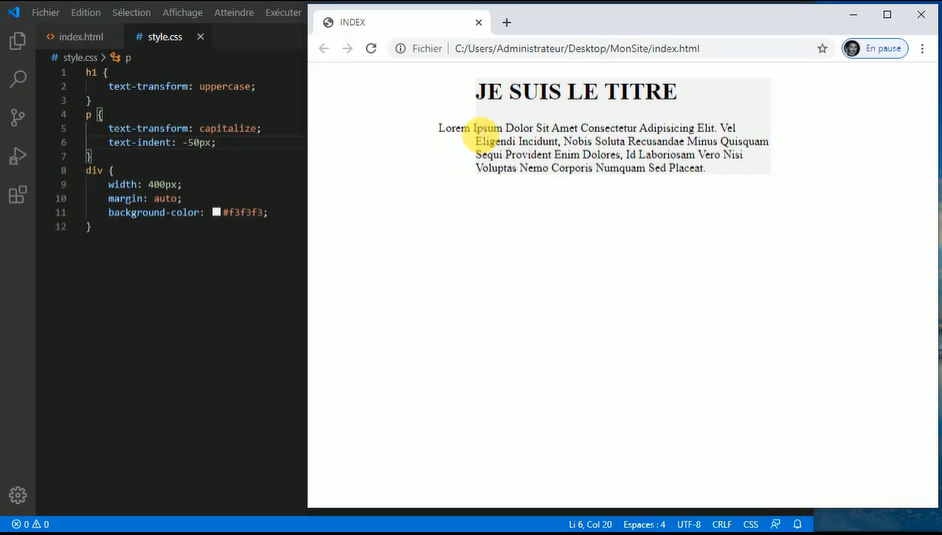
Task: Maximize the Chrome window
Action: pyautogui.click(x=887, y=14)
